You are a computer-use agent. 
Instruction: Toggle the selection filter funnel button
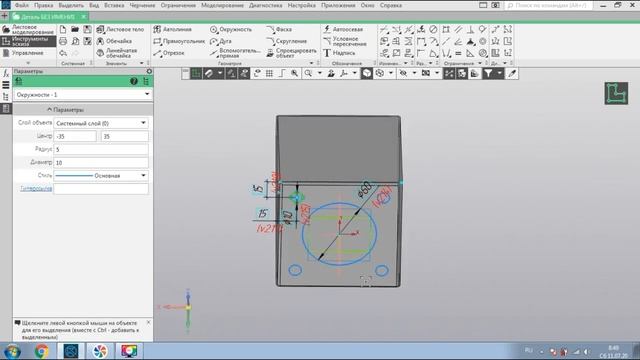point(488,73)
